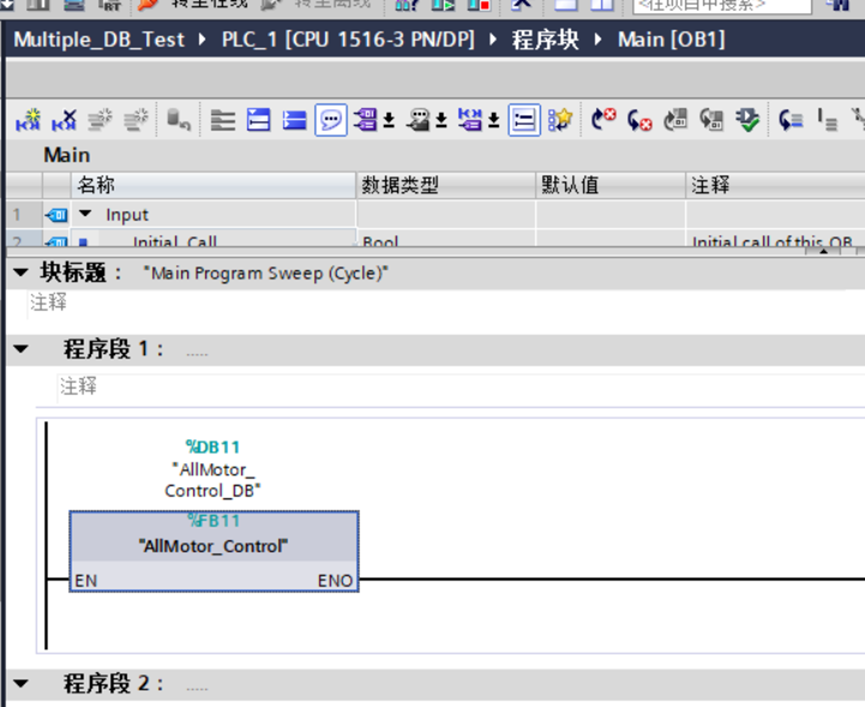
Task: Click the 名称 column header
Action: tap(213, 185)
